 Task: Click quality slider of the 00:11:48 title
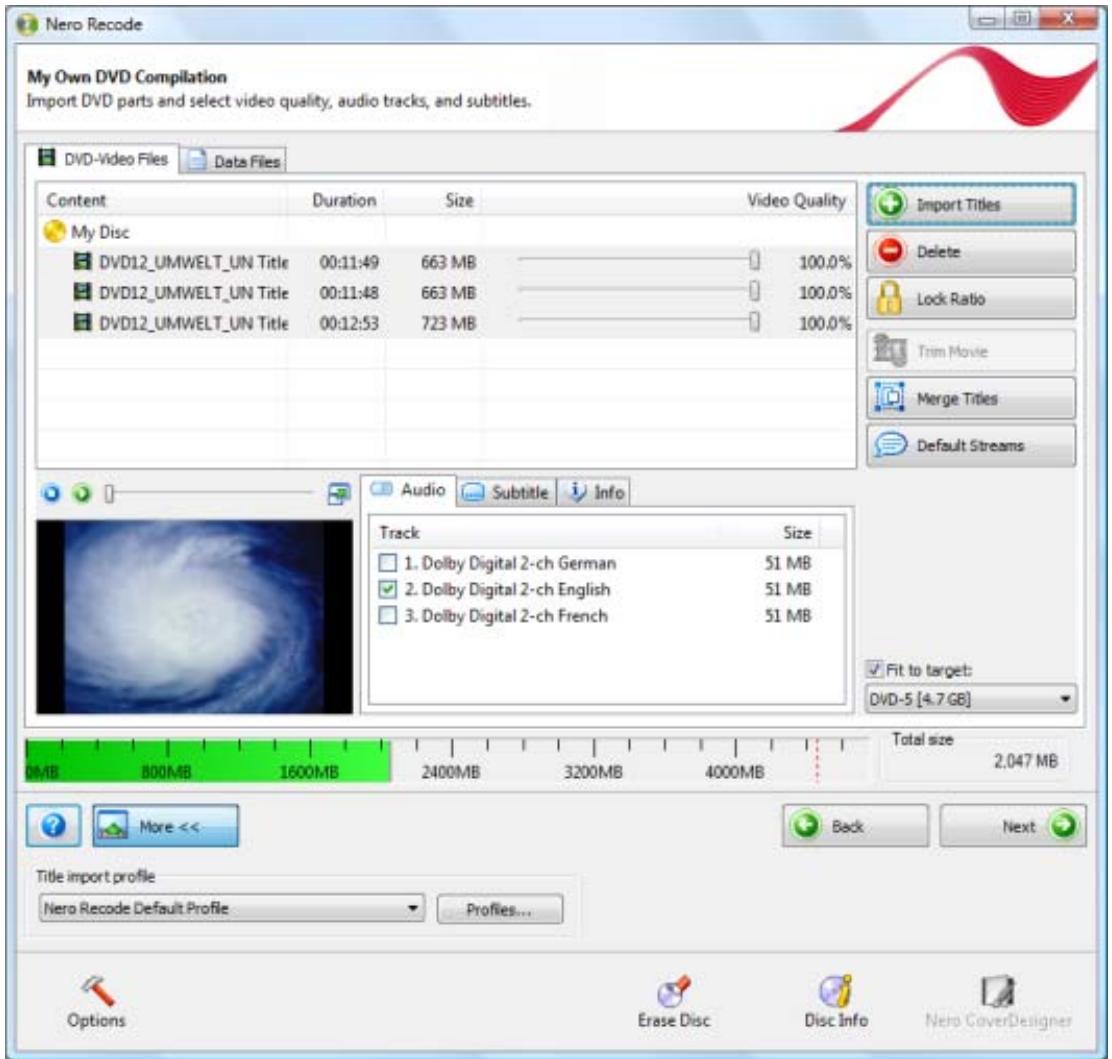coord(755,291)
